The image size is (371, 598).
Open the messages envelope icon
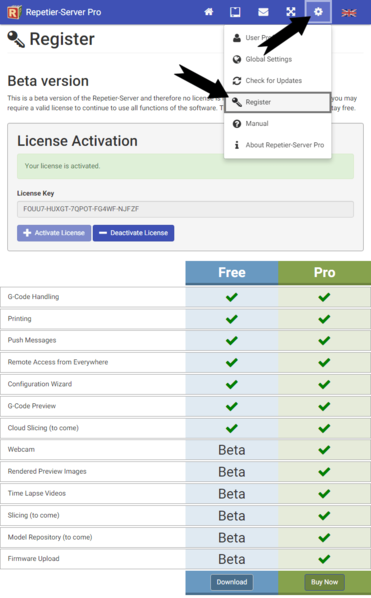click(x=263, y=12)
